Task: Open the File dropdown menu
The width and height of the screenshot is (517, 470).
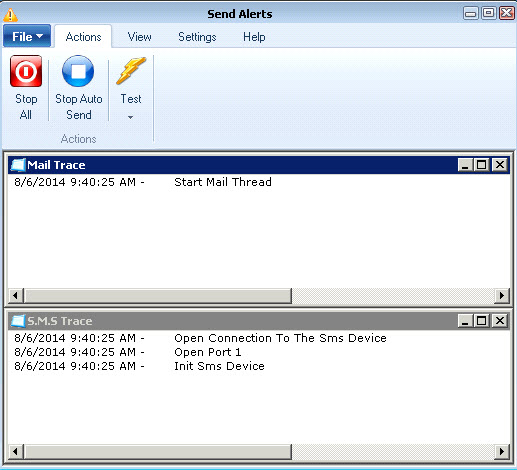Action: [x=27, y=36]
